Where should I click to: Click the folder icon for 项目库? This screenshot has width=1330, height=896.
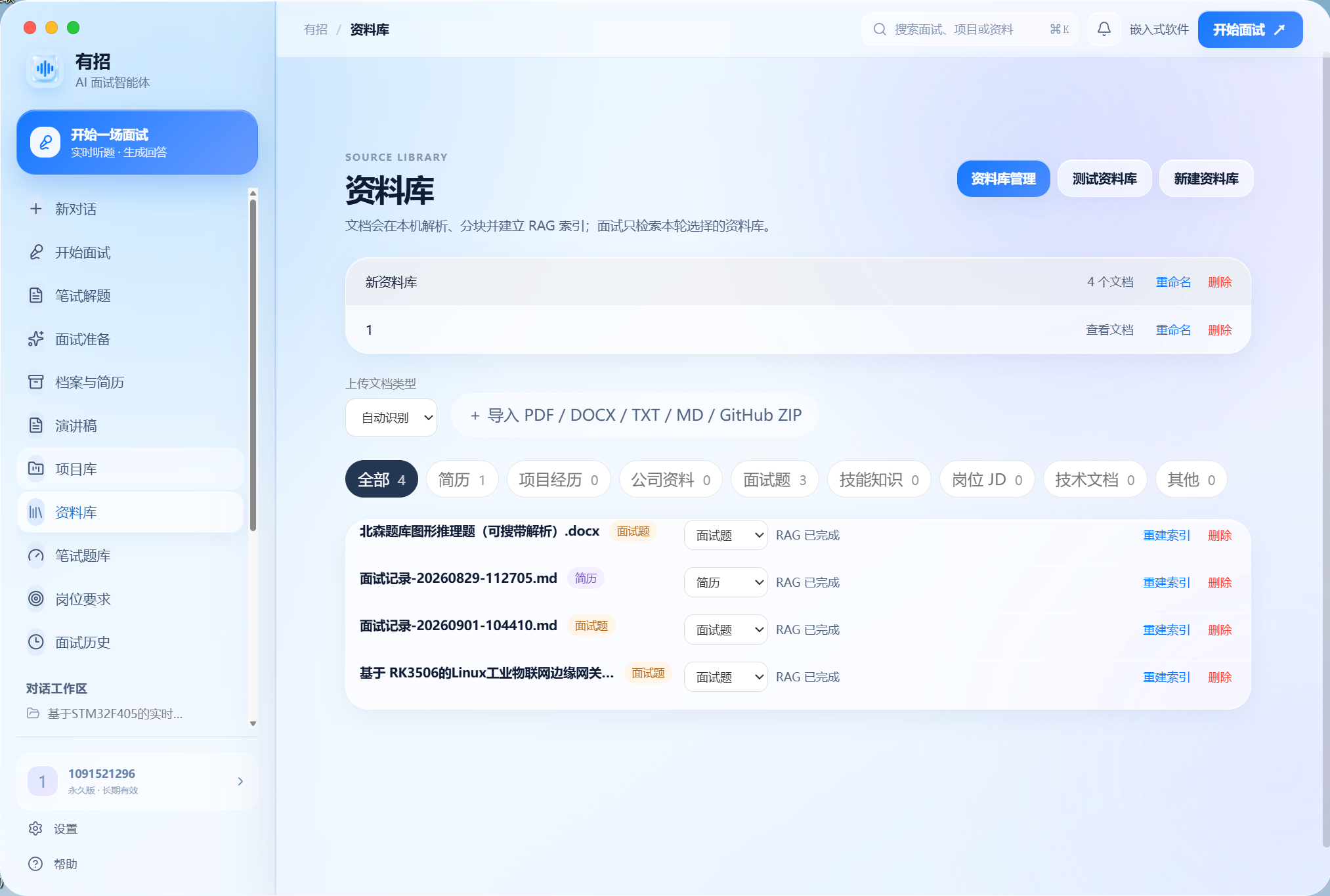point(36,469)
